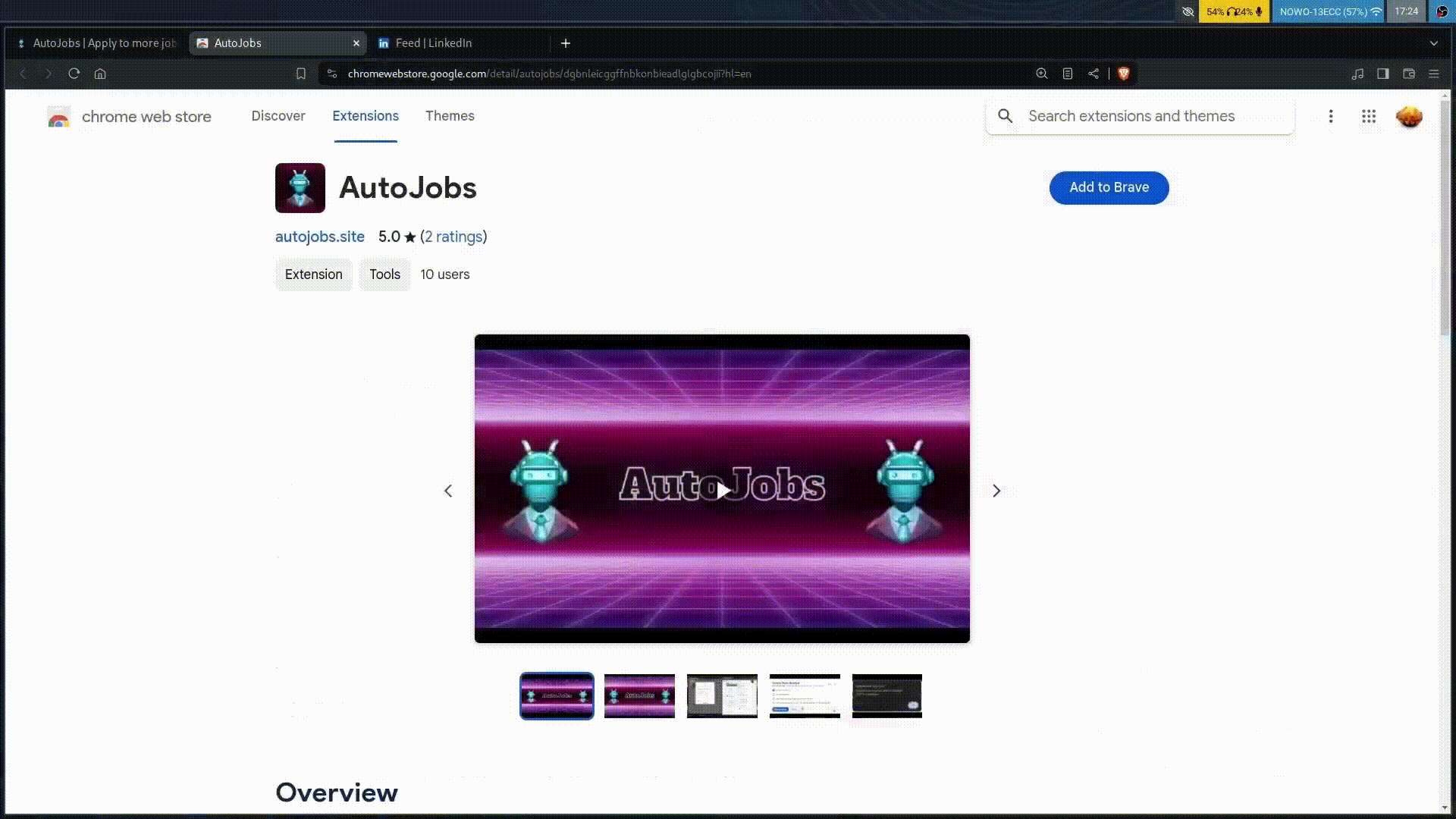Reload the page
The height and width of the screenshot is (819, 1456).
tap(74, 74)
